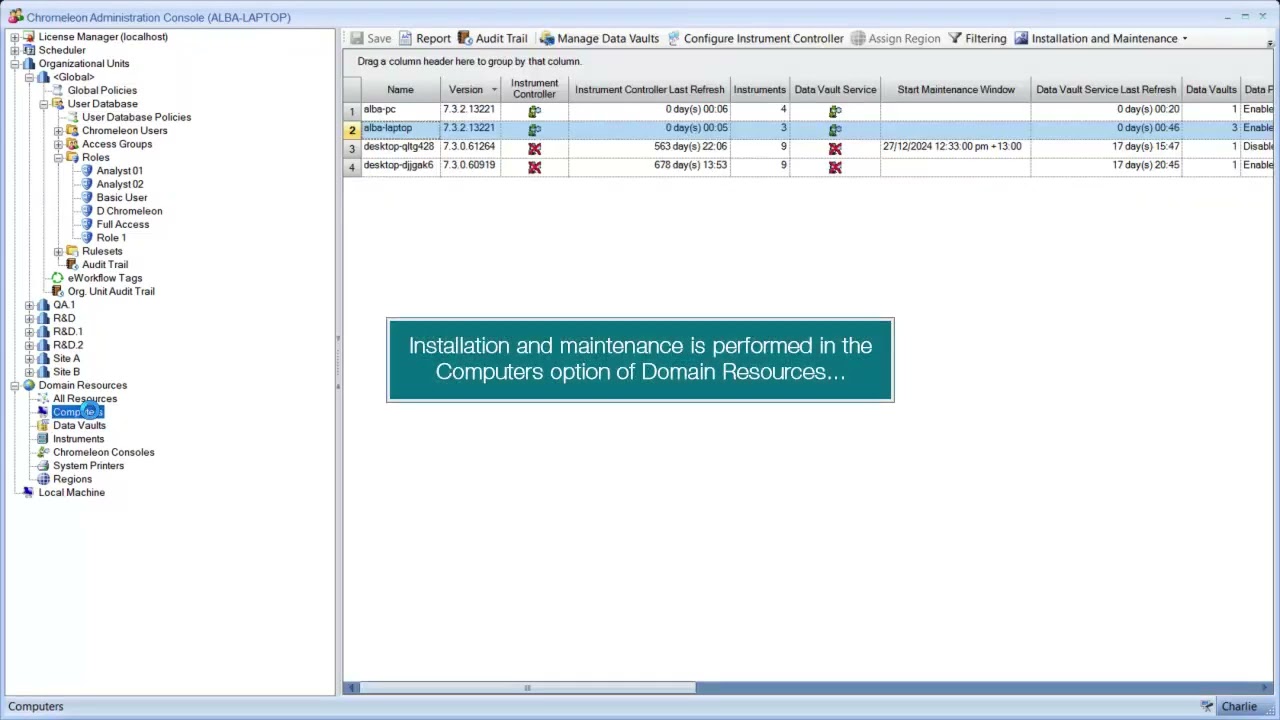
Task: Select the Basic User role
Action: click(x=122, y=198)
